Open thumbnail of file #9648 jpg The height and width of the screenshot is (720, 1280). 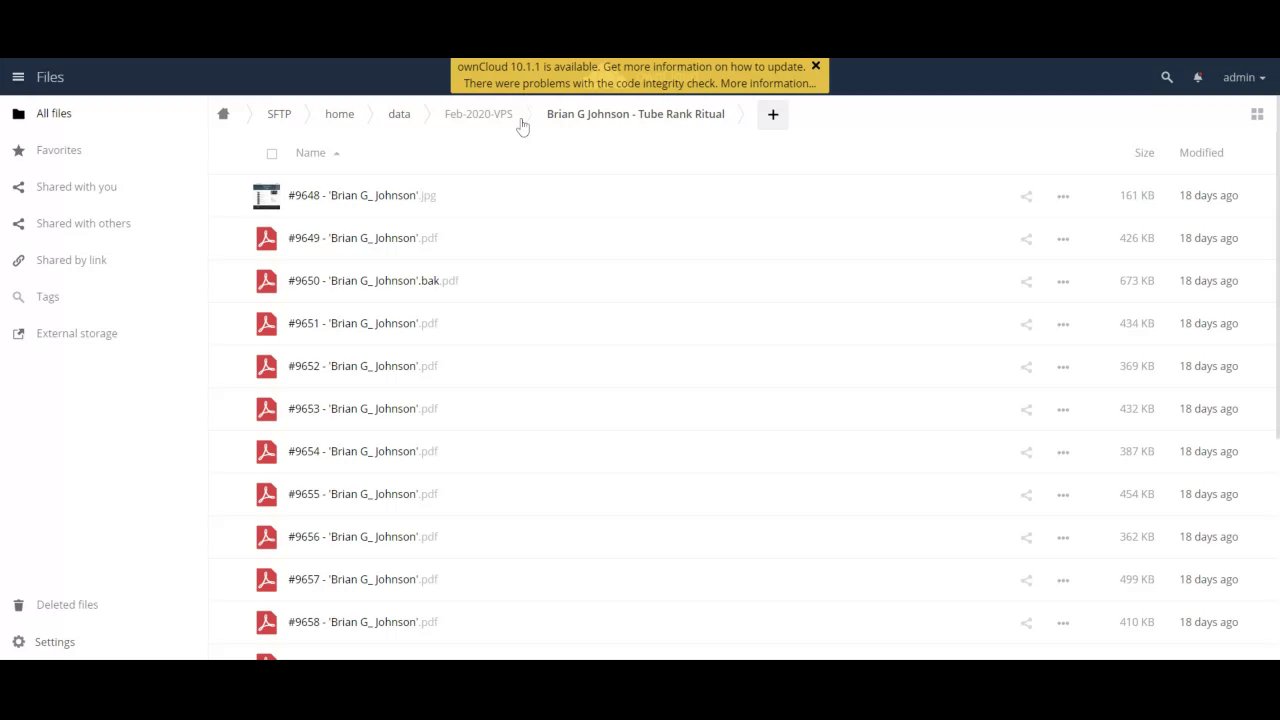tap(266, 196)
